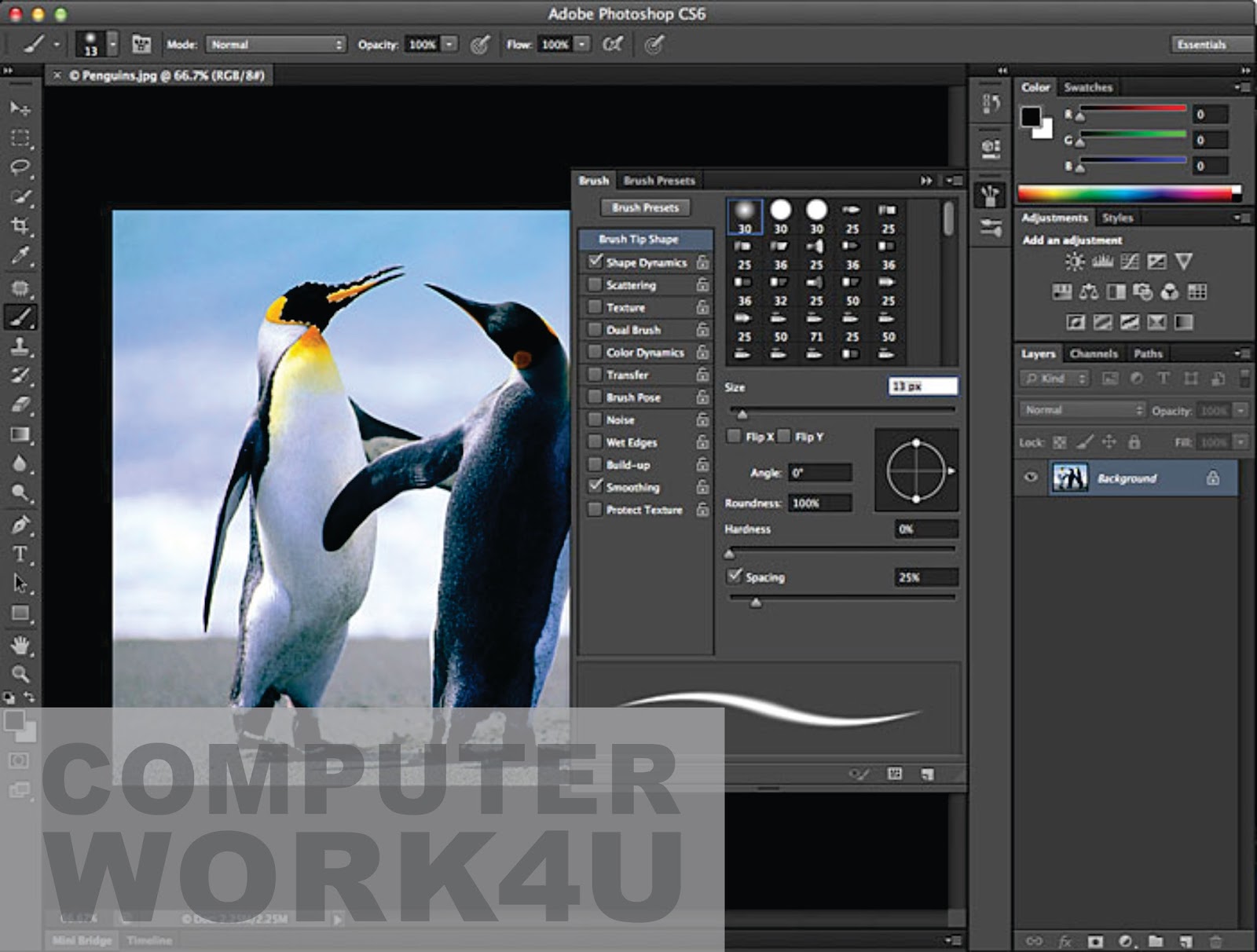
Task: Open the layer Kind filter dropdown
Action: (x=1055, y=379)
